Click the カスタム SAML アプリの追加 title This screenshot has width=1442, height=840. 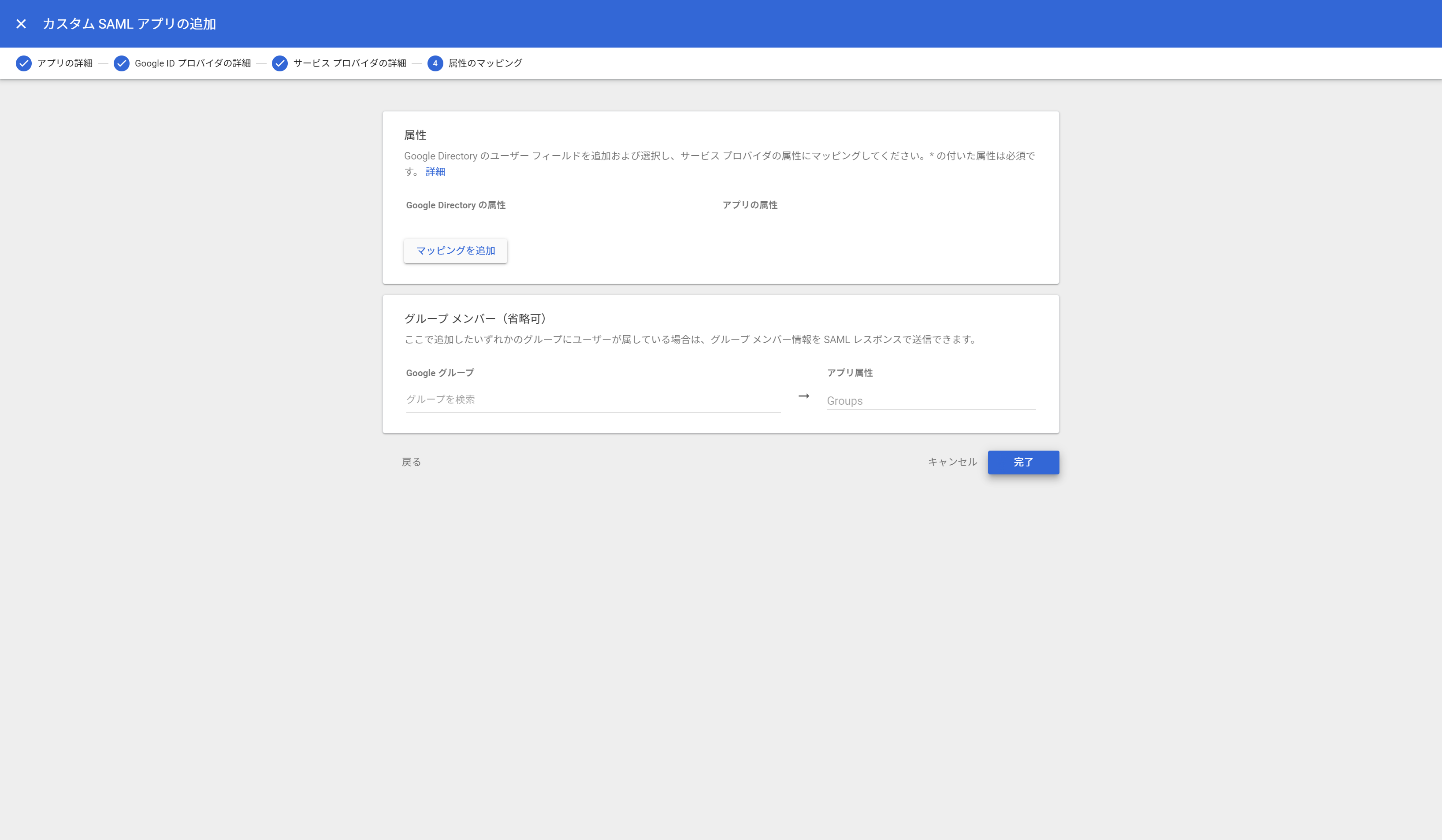129,23
